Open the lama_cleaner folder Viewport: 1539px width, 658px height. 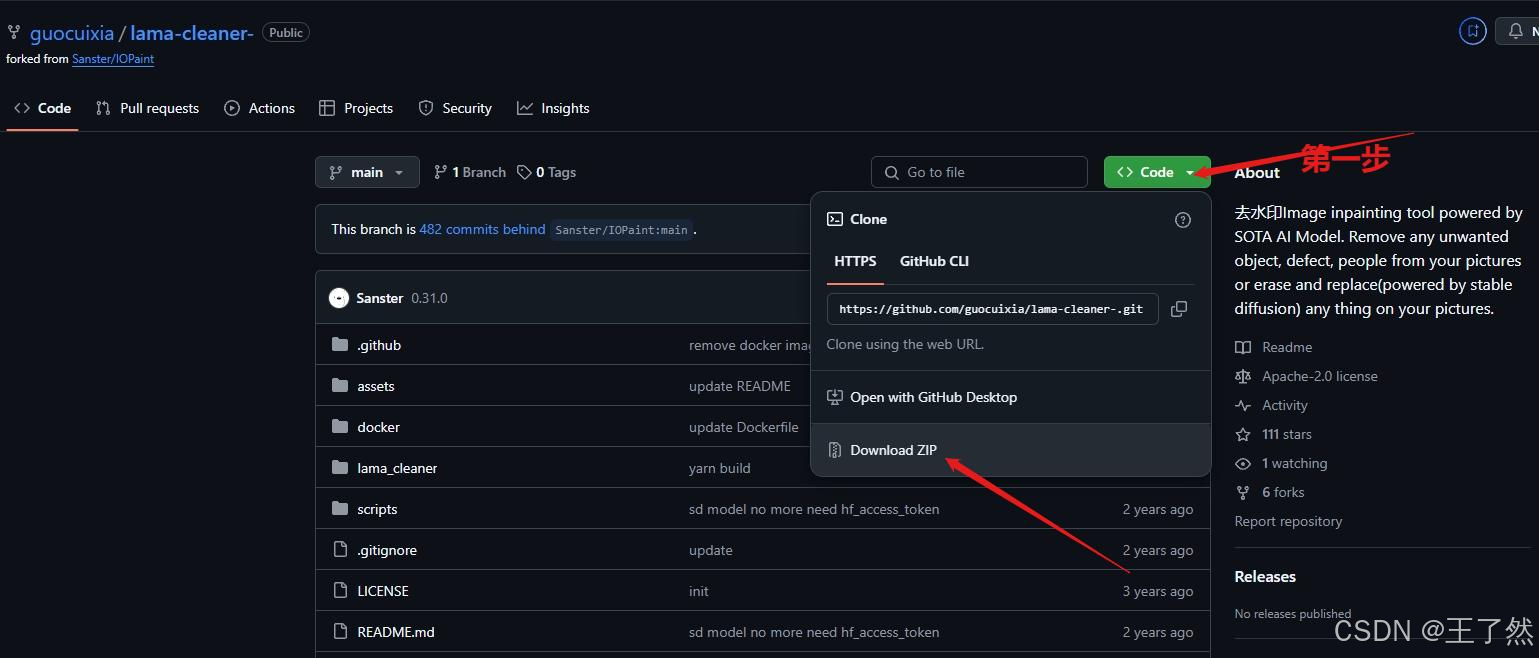click(397, 468)
